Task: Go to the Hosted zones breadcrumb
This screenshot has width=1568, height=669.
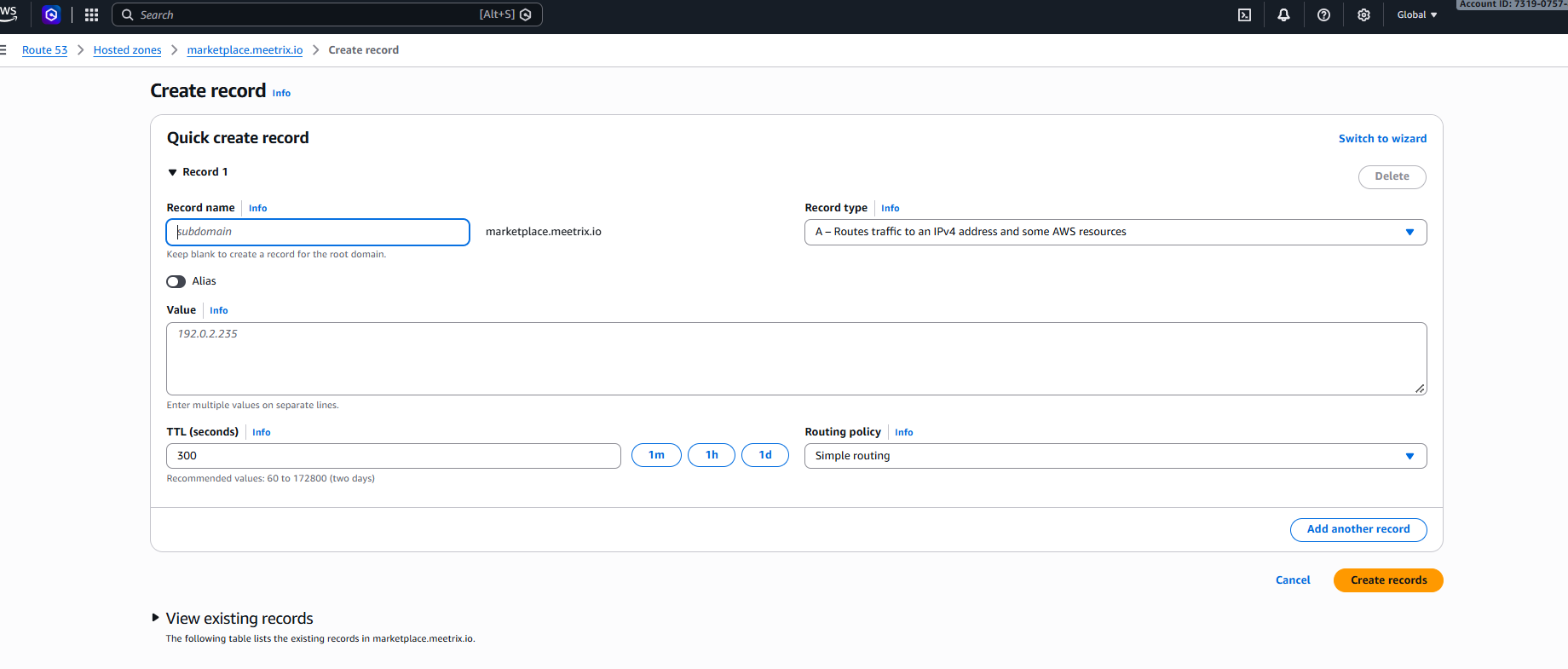Action: coord(128,50)
